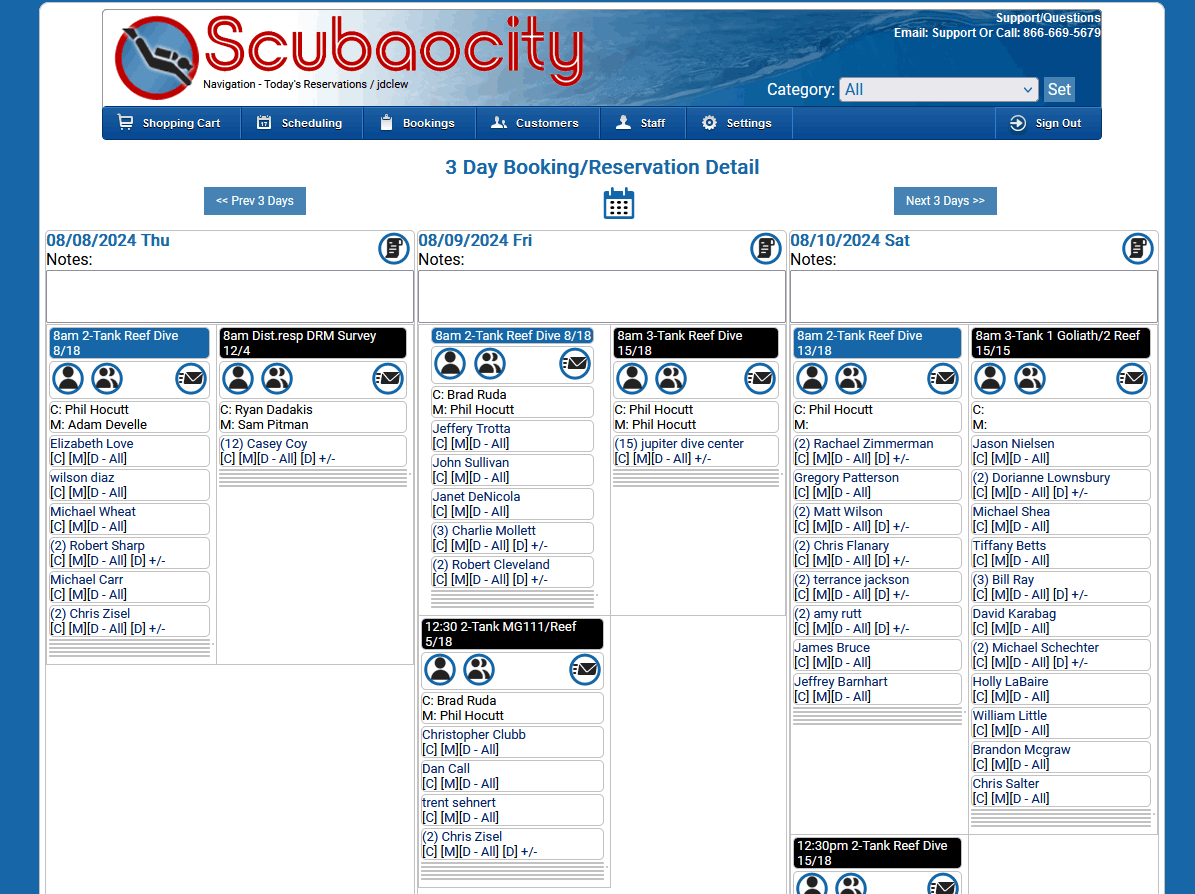Go to Prev 3 Days
1195x894 pixels.
[255, 201]
